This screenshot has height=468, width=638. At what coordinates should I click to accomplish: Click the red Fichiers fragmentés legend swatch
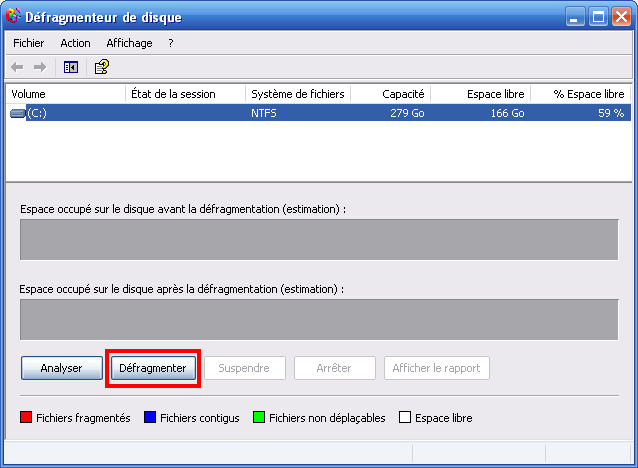click(27, 418)
